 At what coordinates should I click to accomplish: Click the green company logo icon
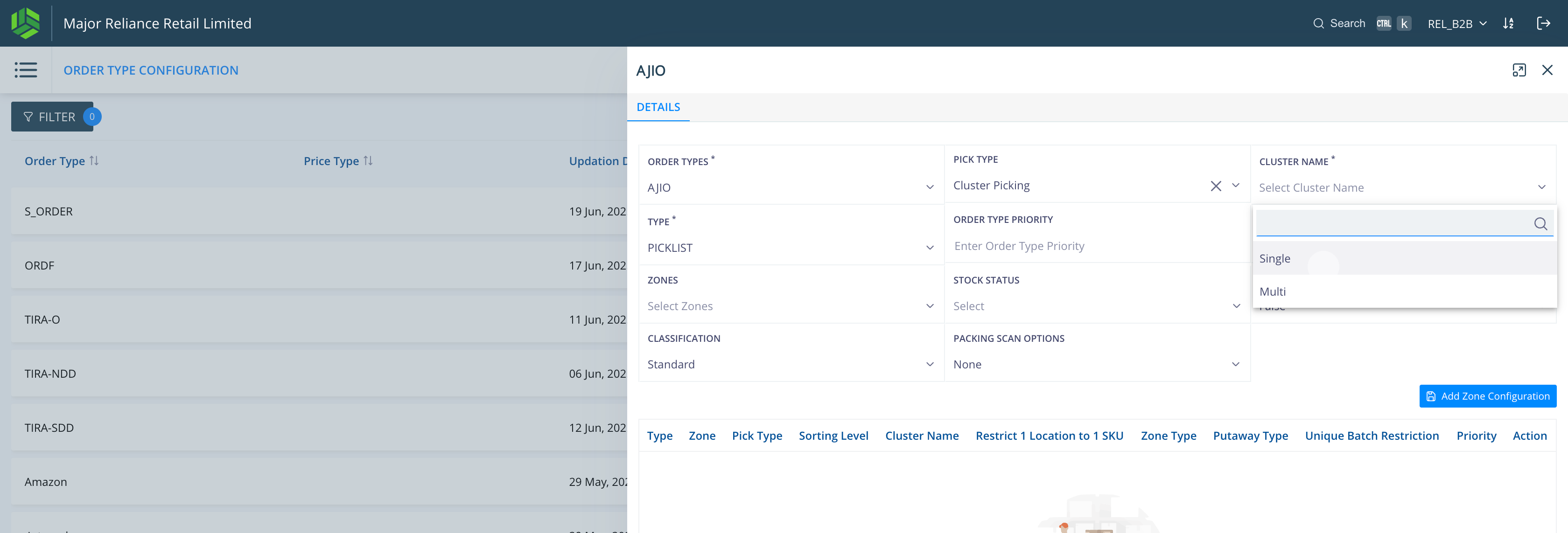point(26,23)
